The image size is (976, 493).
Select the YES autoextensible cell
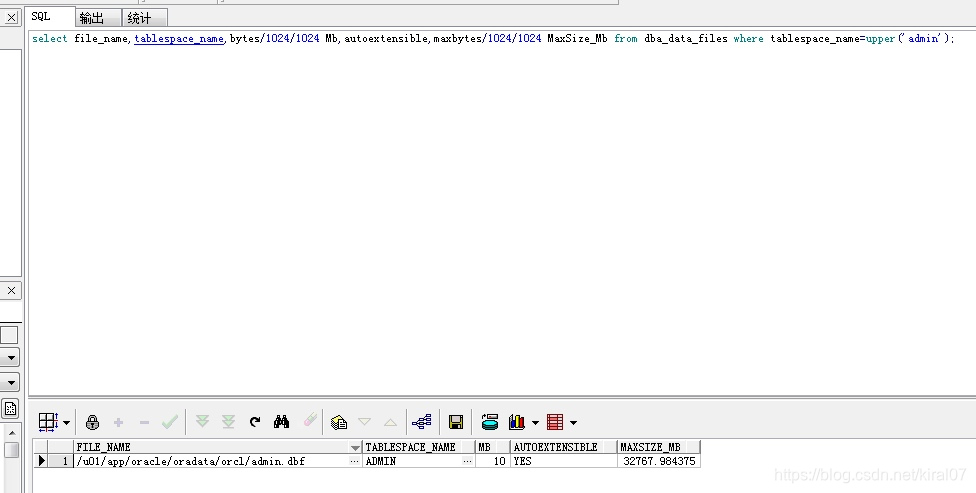563,461
